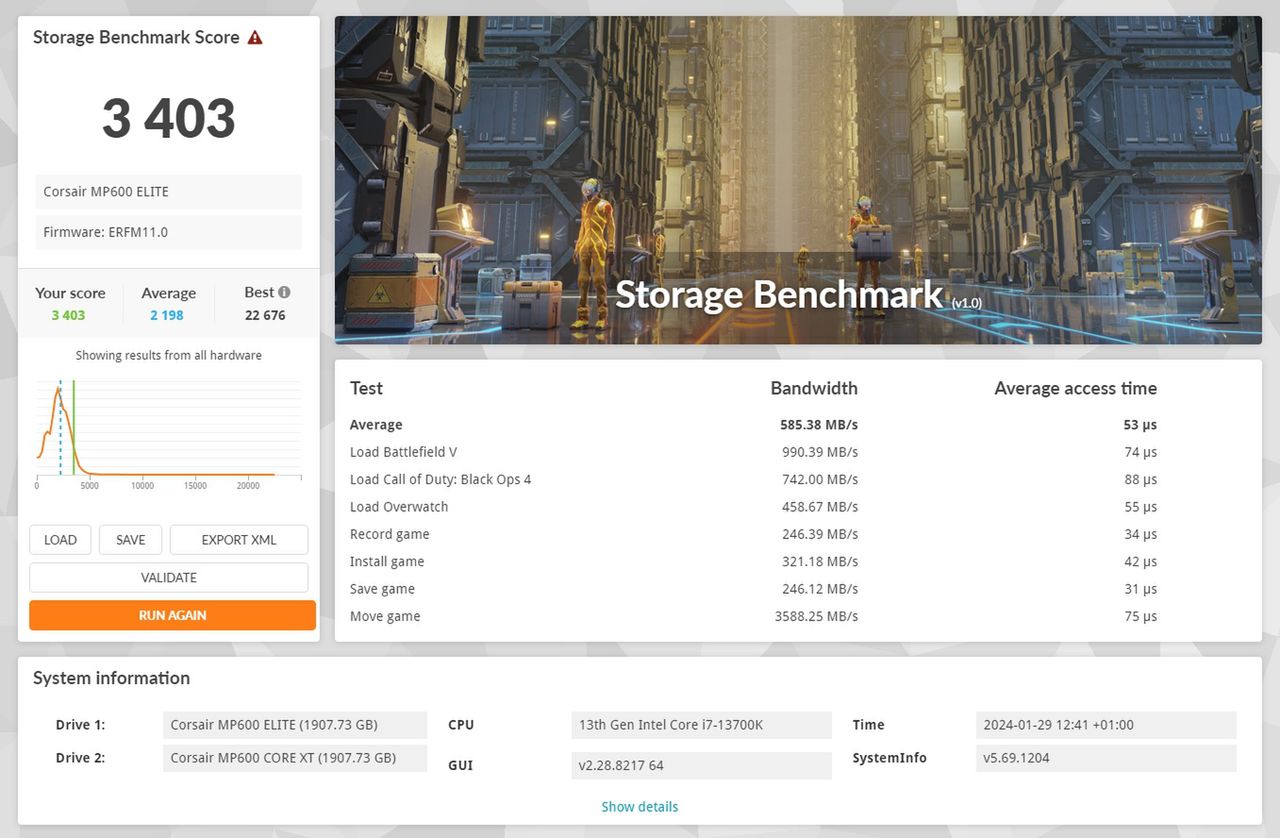Click the Best score value 22 676
Screen dimensions: 1280x838
click(x=265, y=315)
